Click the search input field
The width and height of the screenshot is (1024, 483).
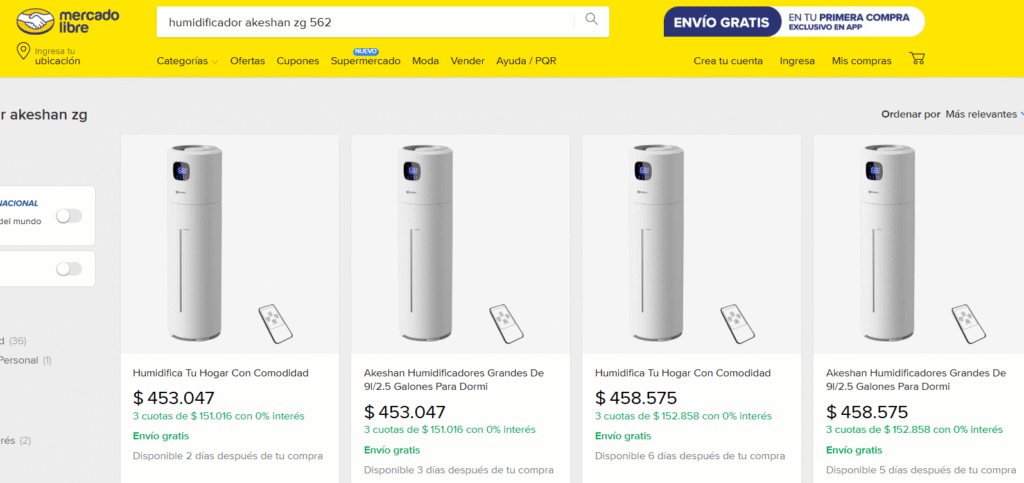[x=365, y=20]
